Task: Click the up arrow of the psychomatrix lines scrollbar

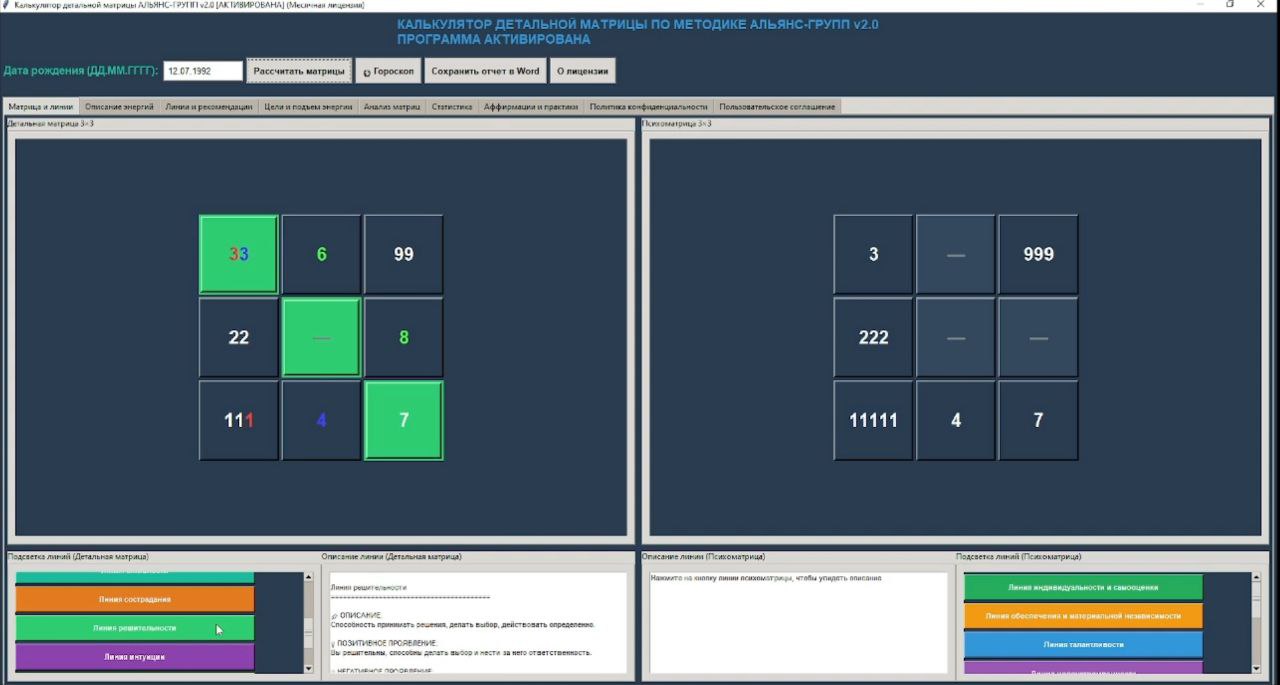Action: (1257, 577)
